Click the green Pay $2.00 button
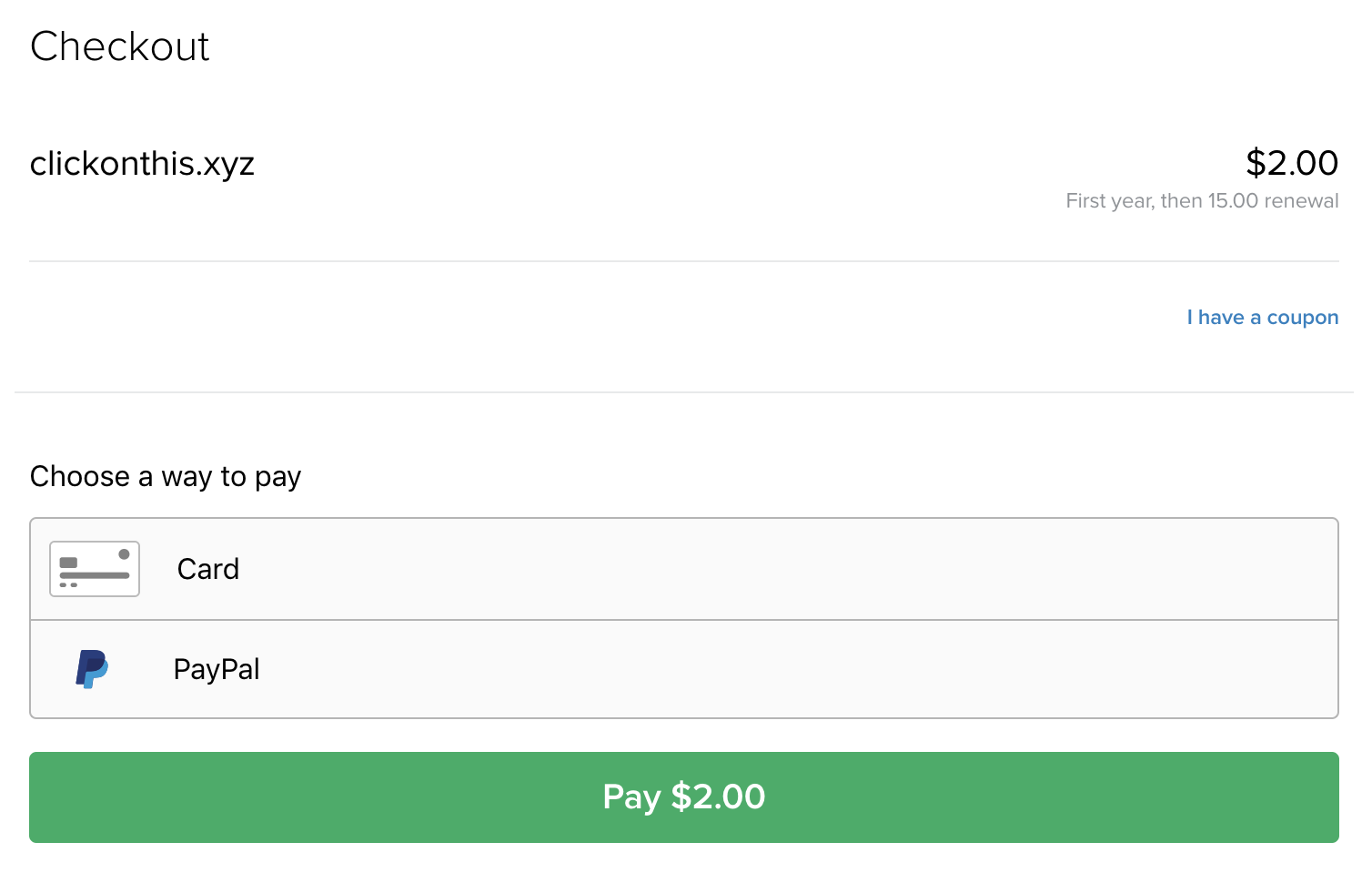Viewport: 1372px width, 883px height. tap(684, 797)
